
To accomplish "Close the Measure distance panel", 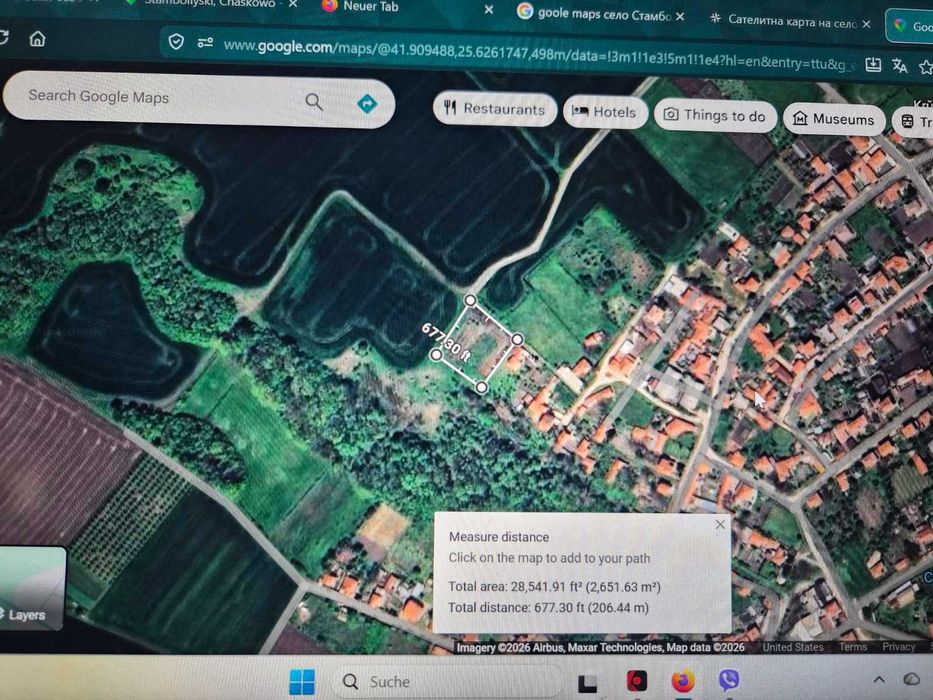I will pyautogui.click(x=720, y=524).
